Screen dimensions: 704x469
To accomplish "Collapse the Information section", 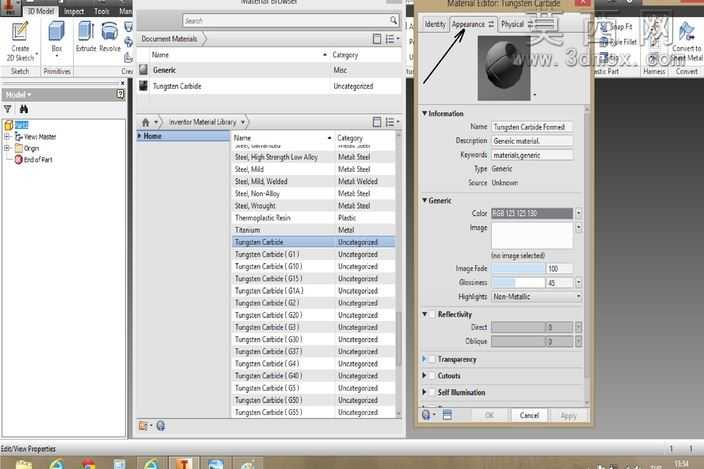I will point(424,114).
